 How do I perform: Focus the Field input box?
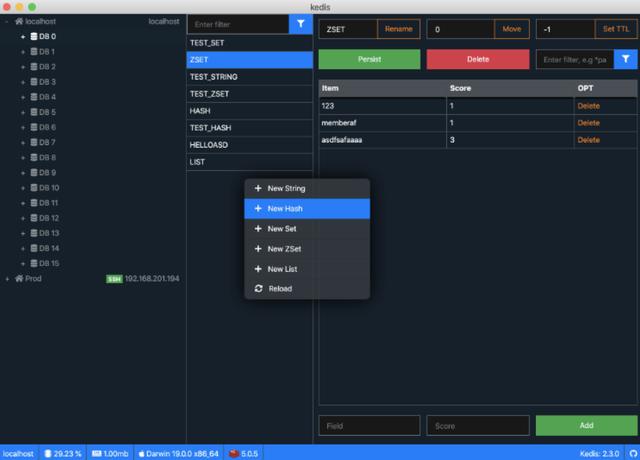(x=369, y=426)
